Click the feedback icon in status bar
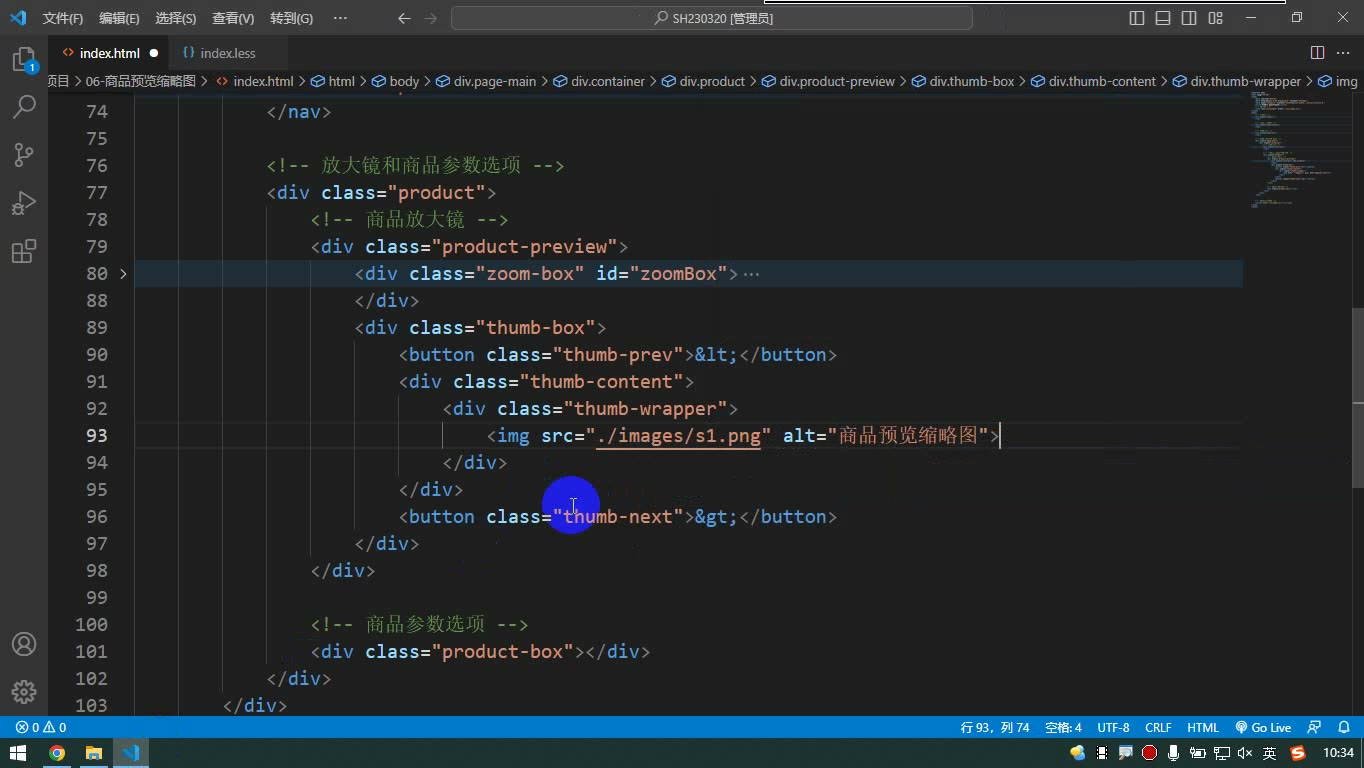This screenshot has height=768, width=1364. 1314,728
